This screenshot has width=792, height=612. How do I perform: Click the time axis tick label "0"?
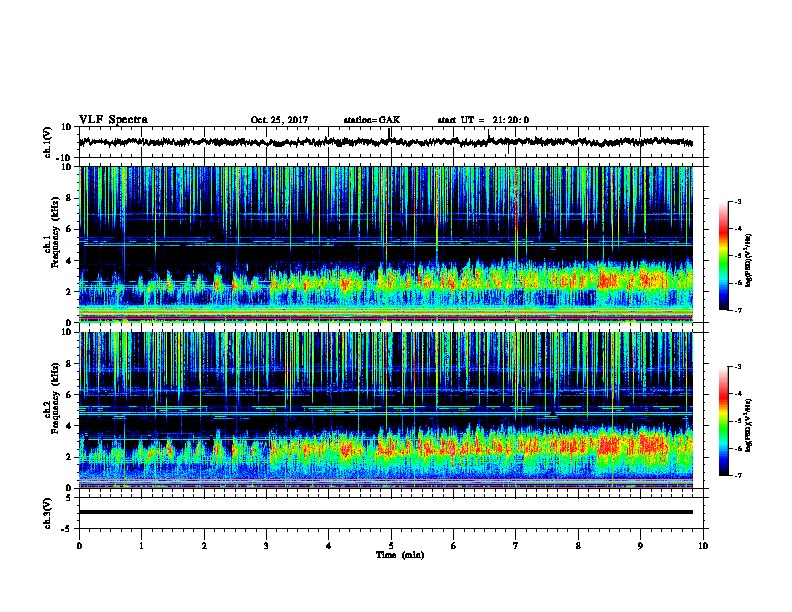click(x=79, y=546)
